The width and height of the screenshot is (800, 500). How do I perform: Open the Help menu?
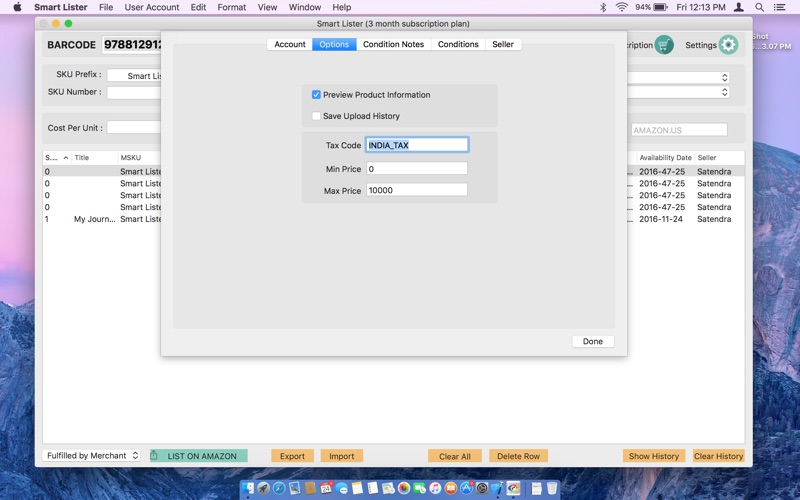pyautogui.click(x=341, y=7)
